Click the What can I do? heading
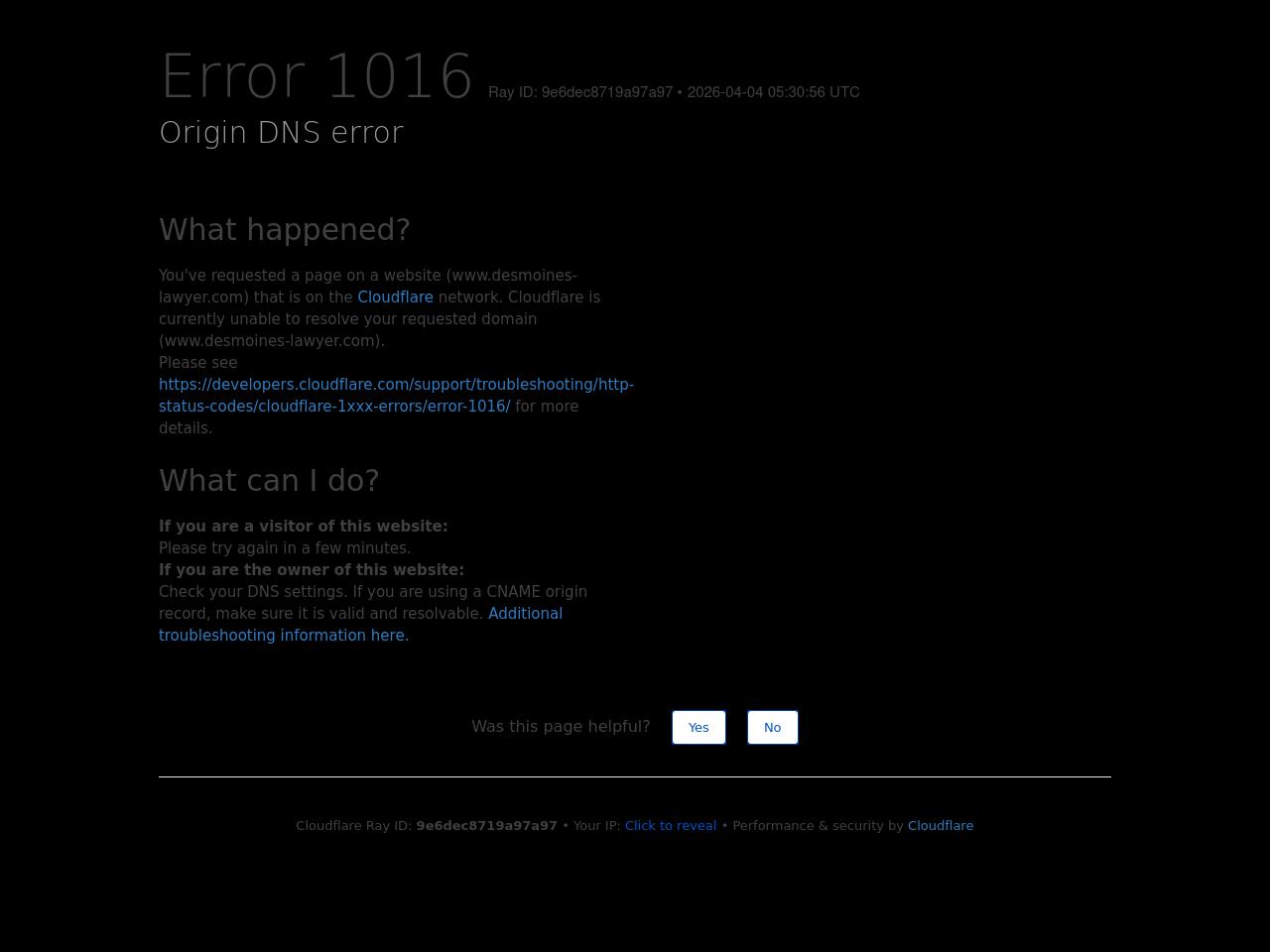1270x952 pixels. coord(269,481)
